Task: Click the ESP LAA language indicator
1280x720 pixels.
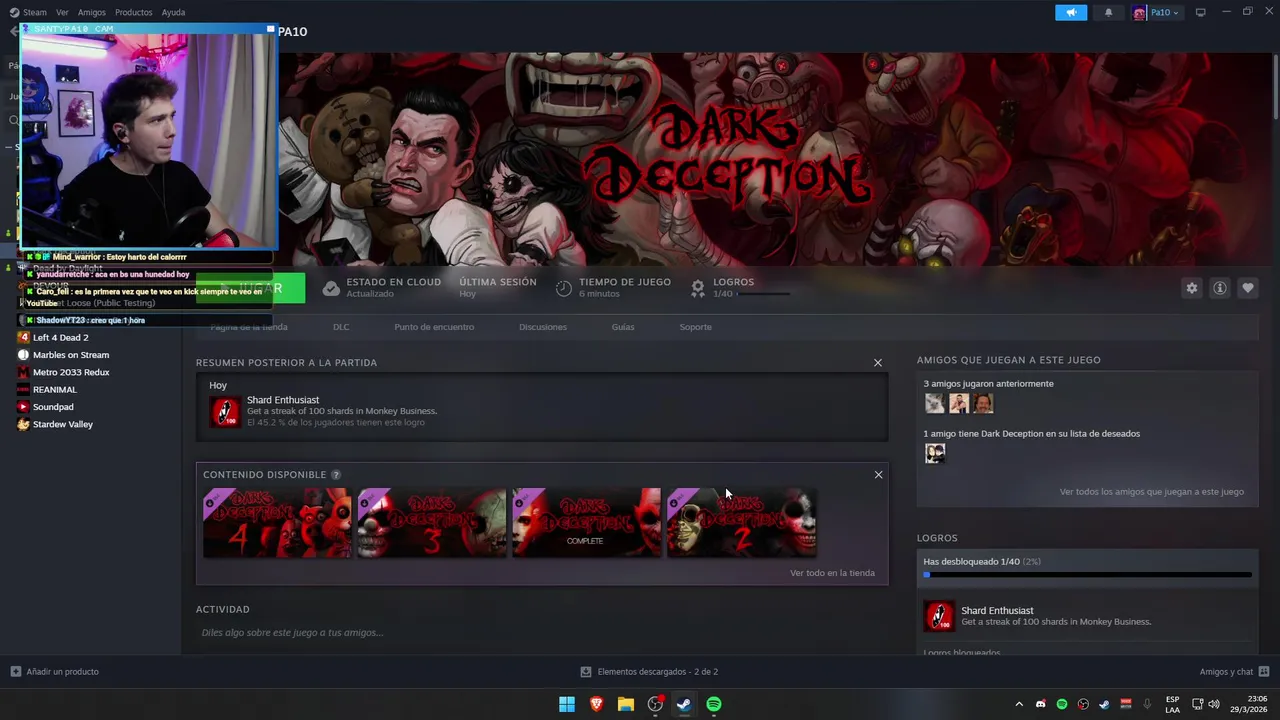Action: [x=1172, y=704]
